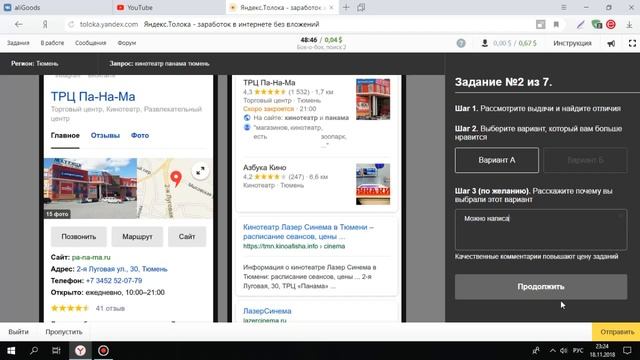Screen dimensions: 640x360
Task: Toggle Toloka fullscreen mode
Action: 632,43
